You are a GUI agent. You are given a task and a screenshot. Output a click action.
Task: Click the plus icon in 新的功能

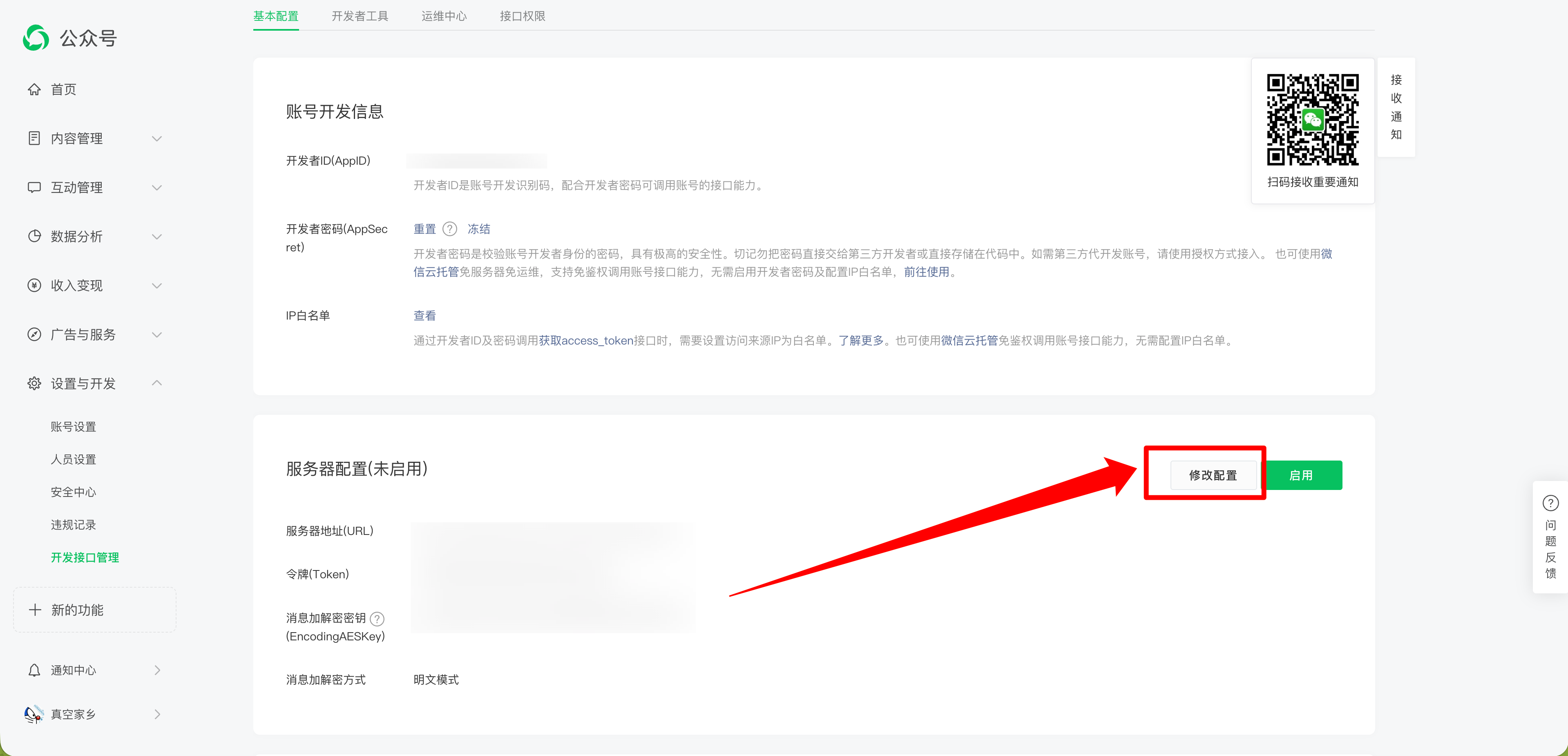(35, 610)
